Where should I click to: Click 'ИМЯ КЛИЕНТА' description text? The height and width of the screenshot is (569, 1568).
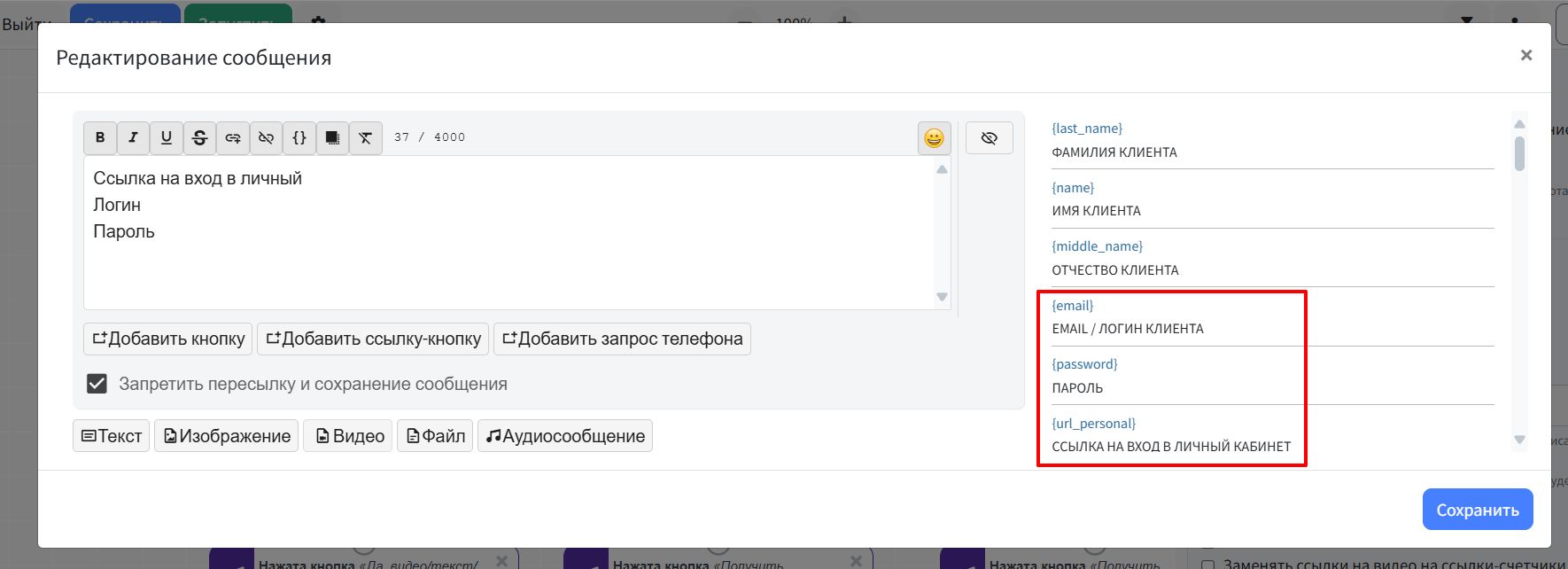[x=1096, y=211]
